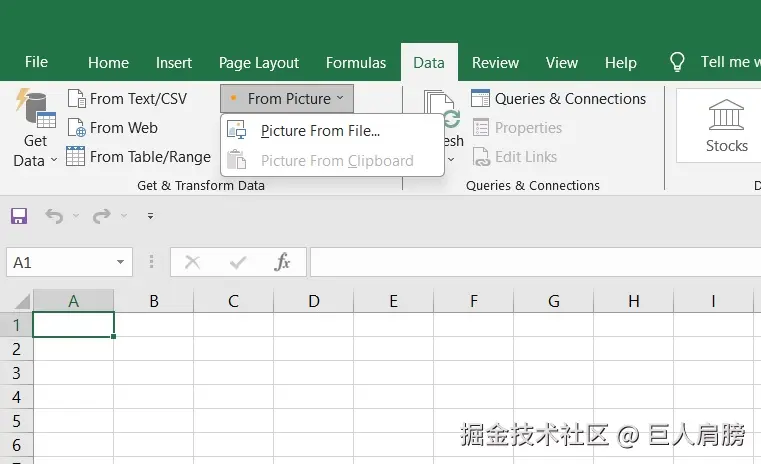The height and width of the screenshot is (464, 761).
Task: Open the Page Layout tab
Action: [259, 62]
